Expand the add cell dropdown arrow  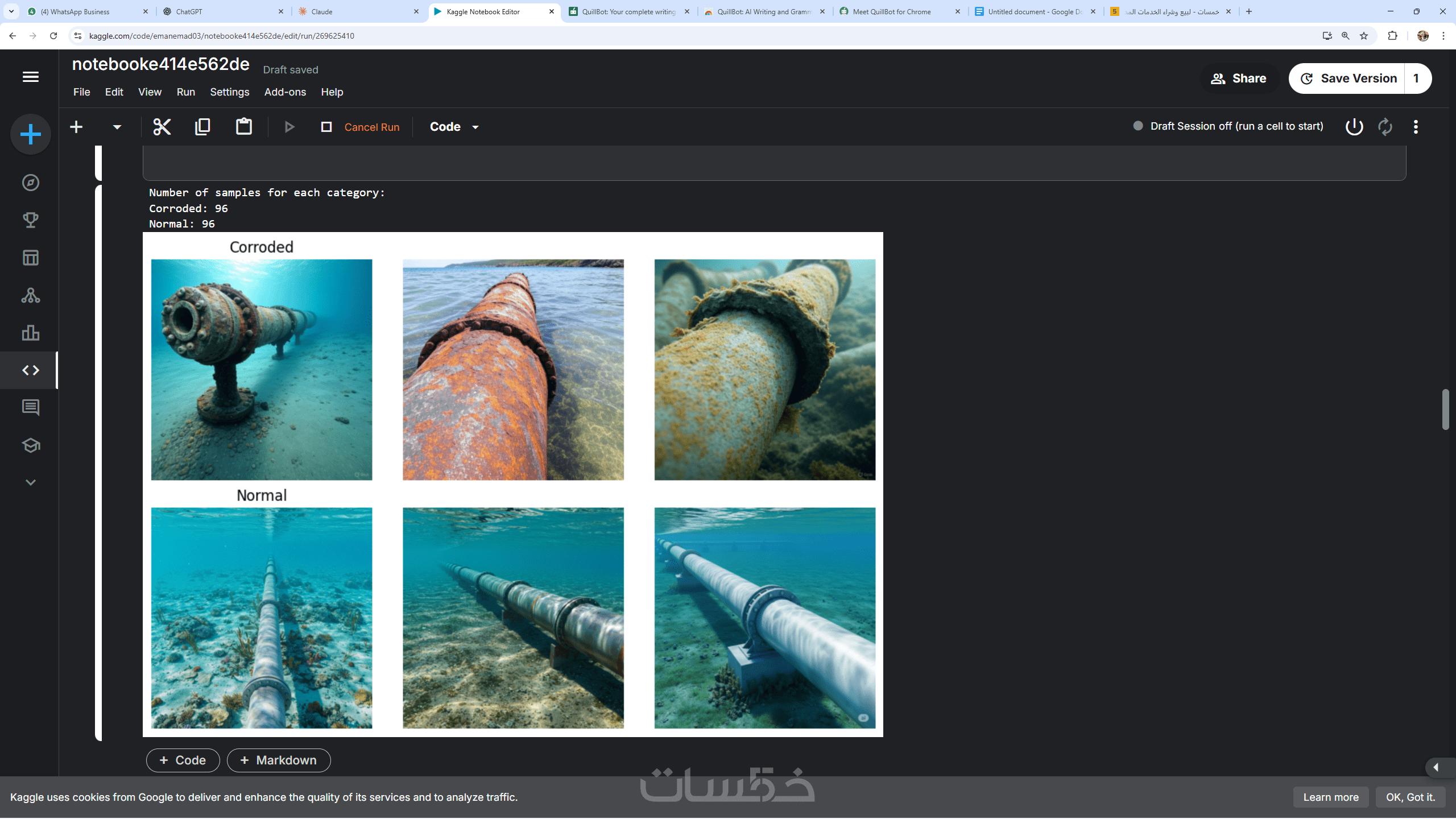pyautogui.click(x=117, y=127)
